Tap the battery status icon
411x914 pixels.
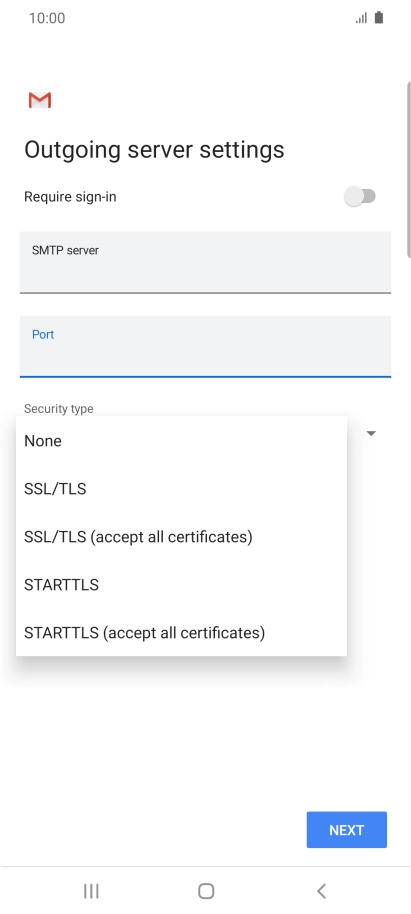(379, 17)
